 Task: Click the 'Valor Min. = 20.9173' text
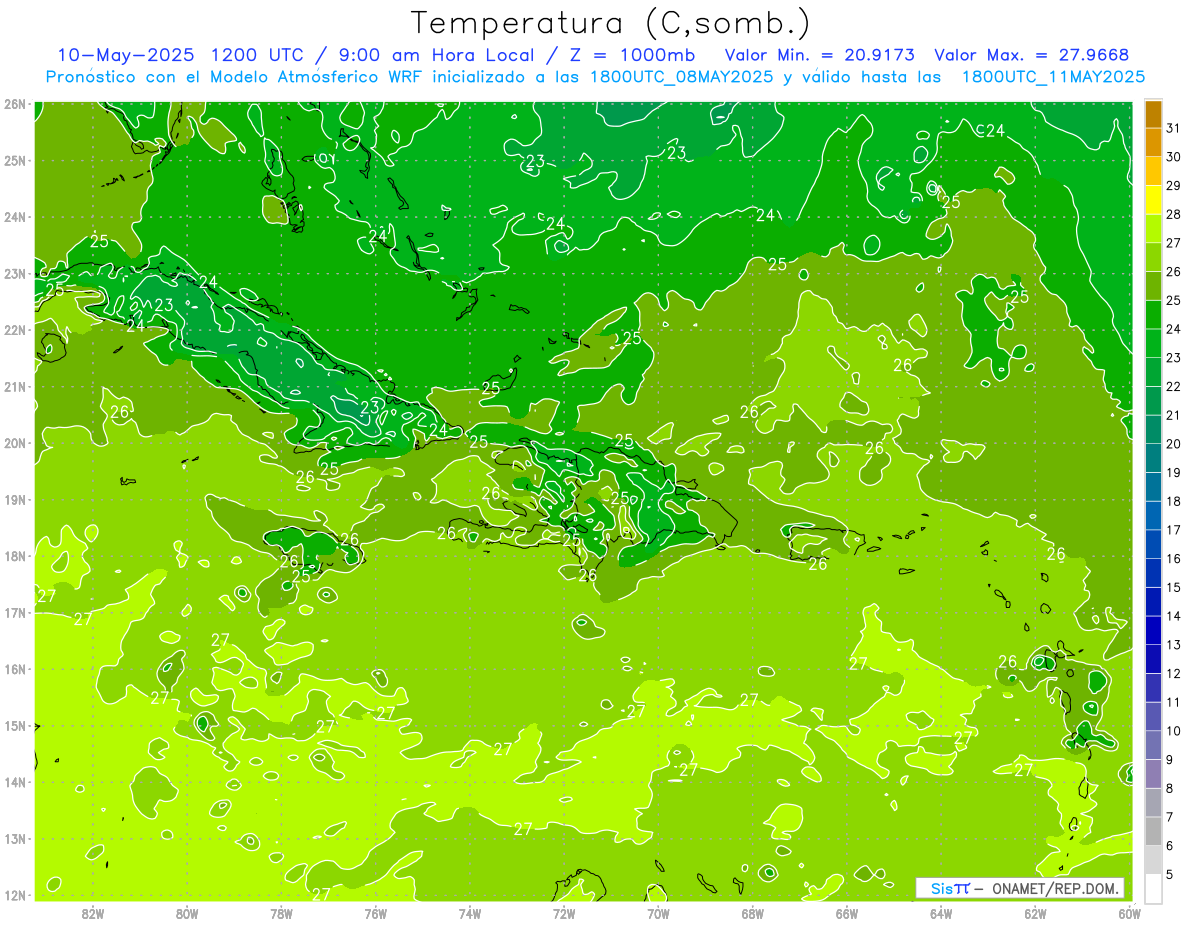820,55
